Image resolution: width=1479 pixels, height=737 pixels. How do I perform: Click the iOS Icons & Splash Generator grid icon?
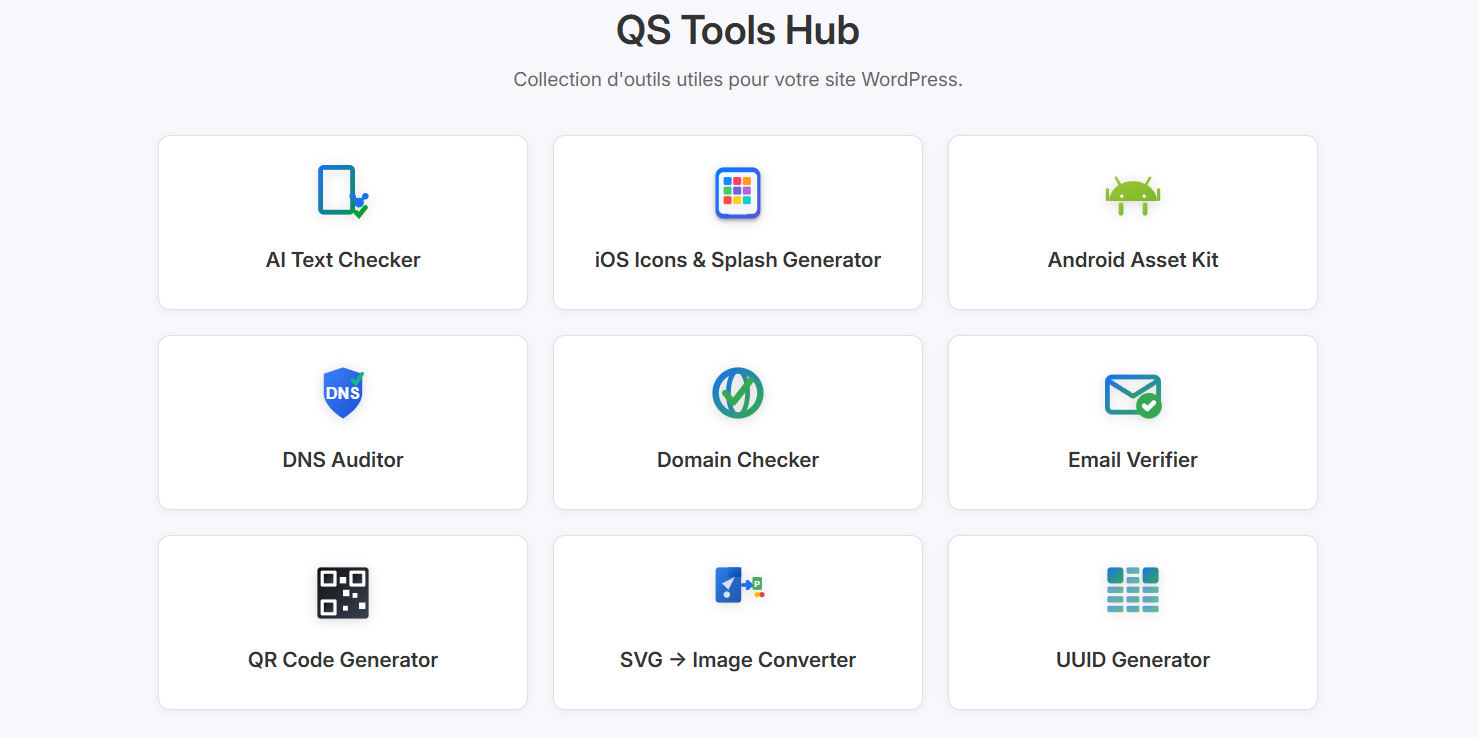[x=737, y=192]
